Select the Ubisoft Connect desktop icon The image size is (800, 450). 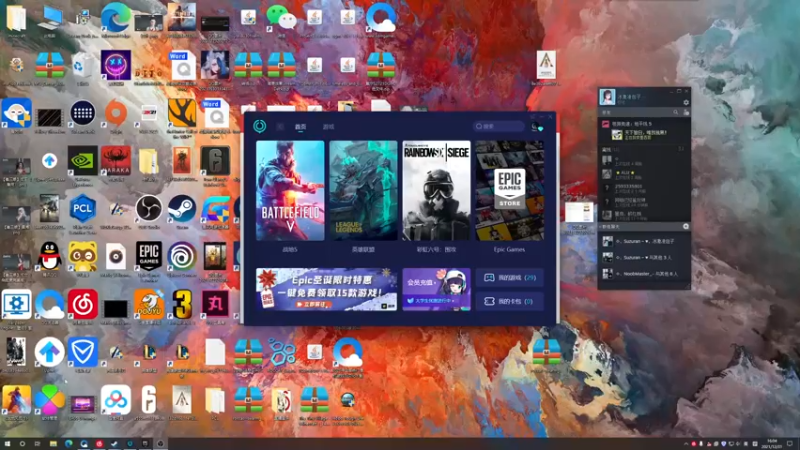point(182,259)
